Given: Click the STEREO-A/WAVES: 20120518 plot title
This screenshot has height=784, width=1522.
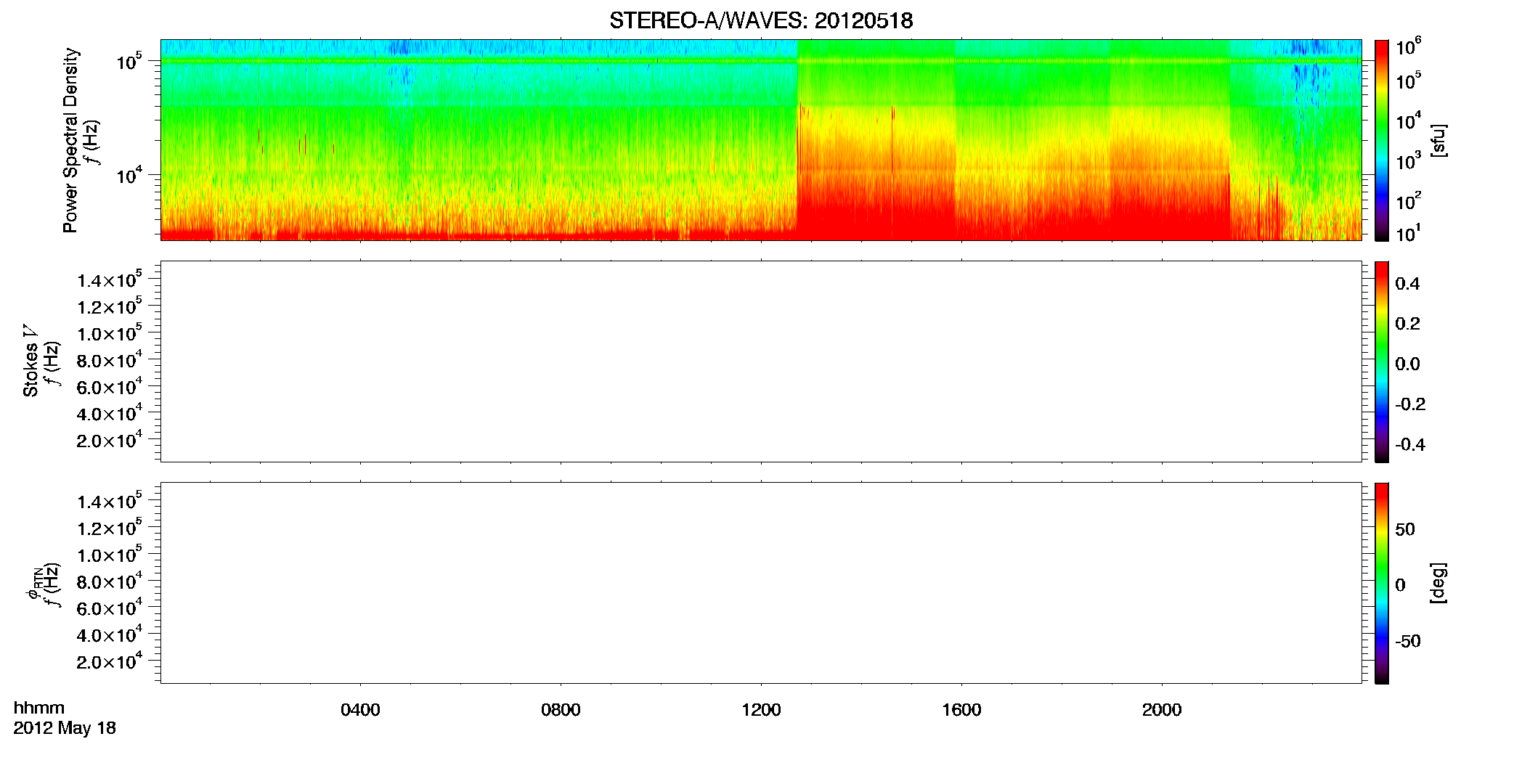Looking at the screenshot, I should pyautogui.click(x=761, y=21).
